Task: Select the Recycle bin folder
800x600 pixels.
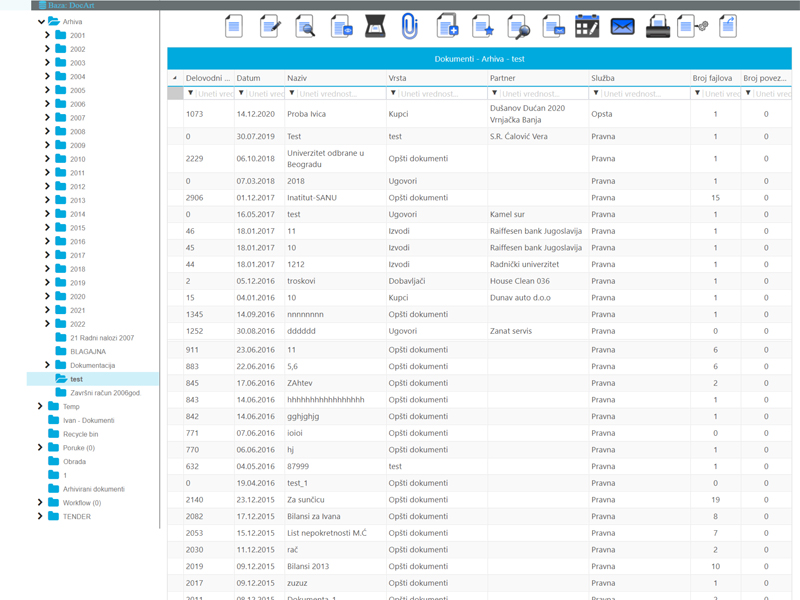Action: click(x=81, y=434)
